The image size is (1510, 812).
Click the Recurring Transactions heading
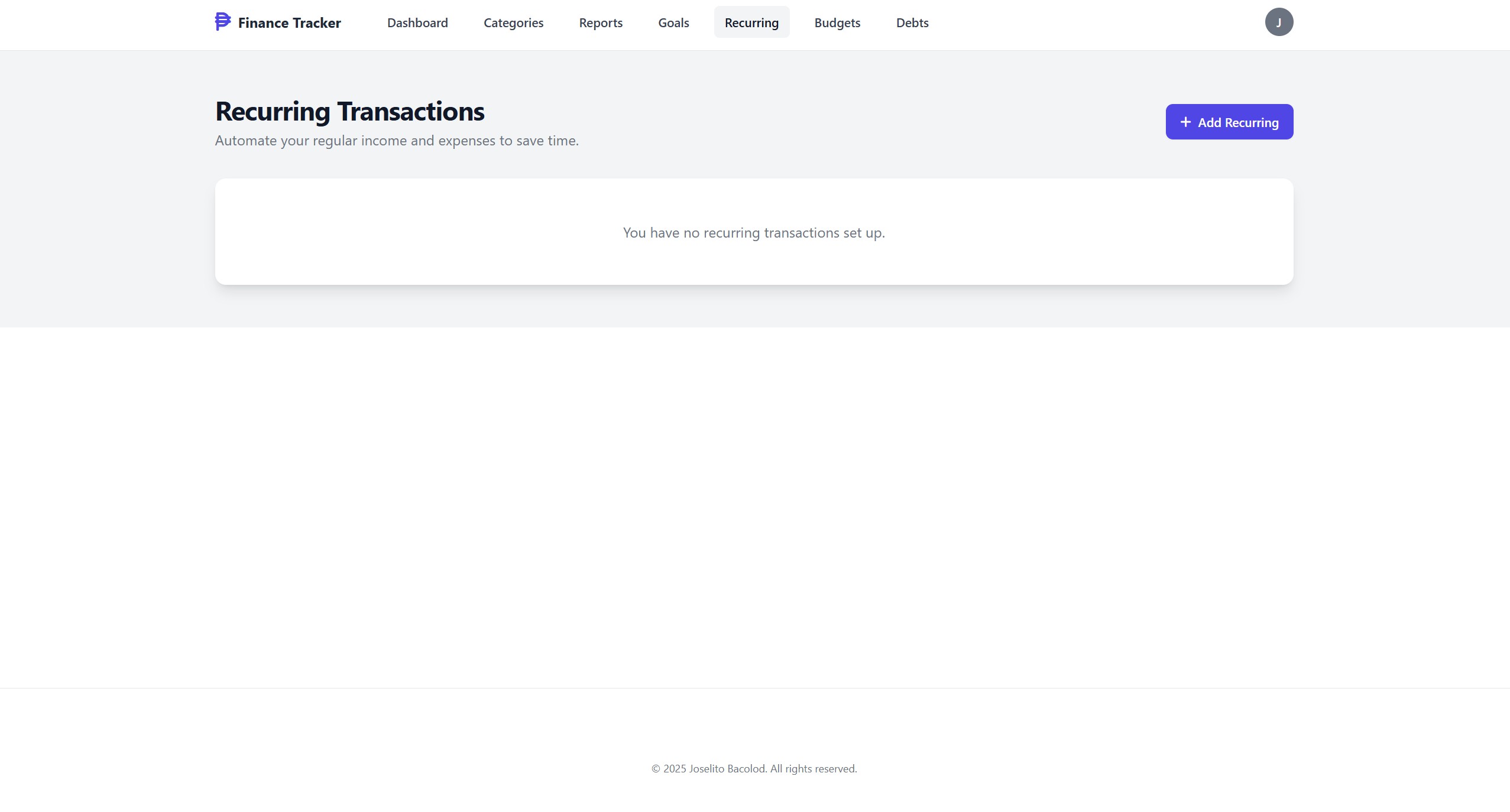(x=349, y=112)
